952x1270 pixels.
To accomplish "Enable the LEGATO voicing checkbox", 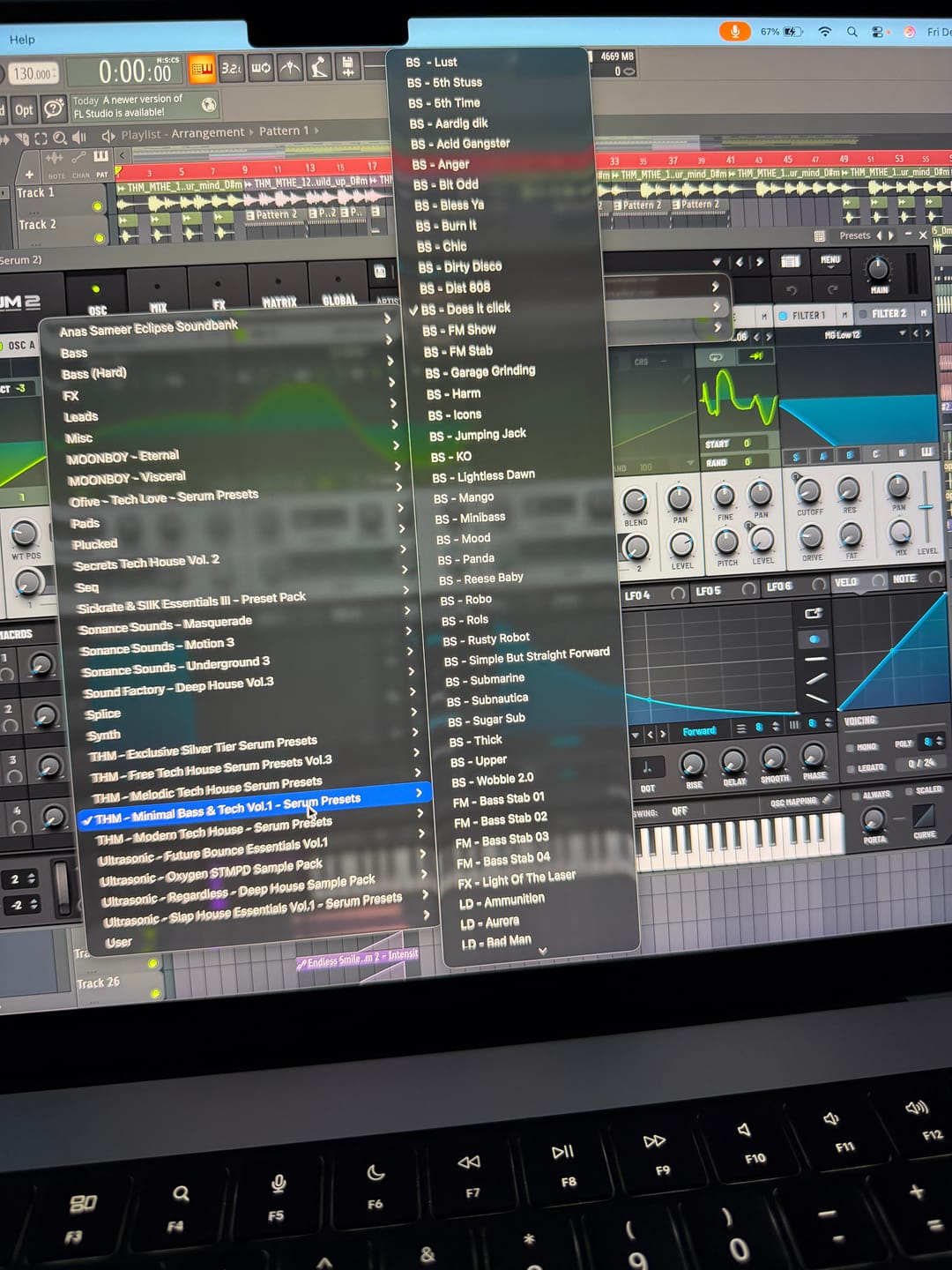I will [850, 768].
